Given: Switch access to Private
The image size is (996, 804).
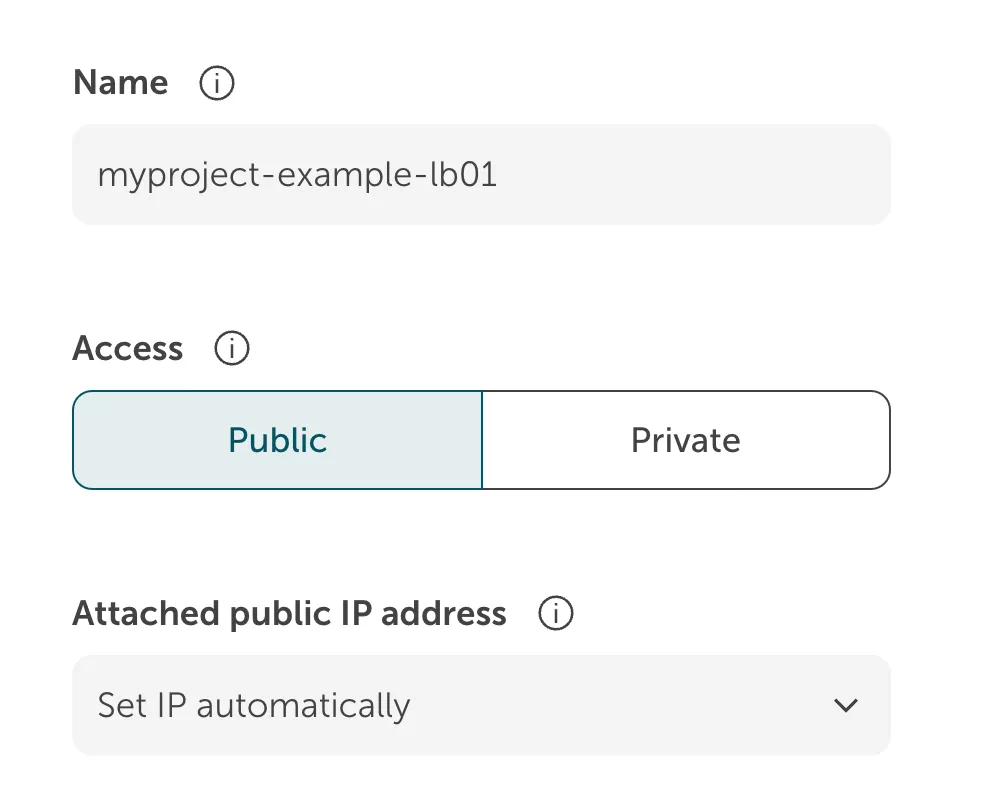Looking at the screenshot, I should 685,440.
